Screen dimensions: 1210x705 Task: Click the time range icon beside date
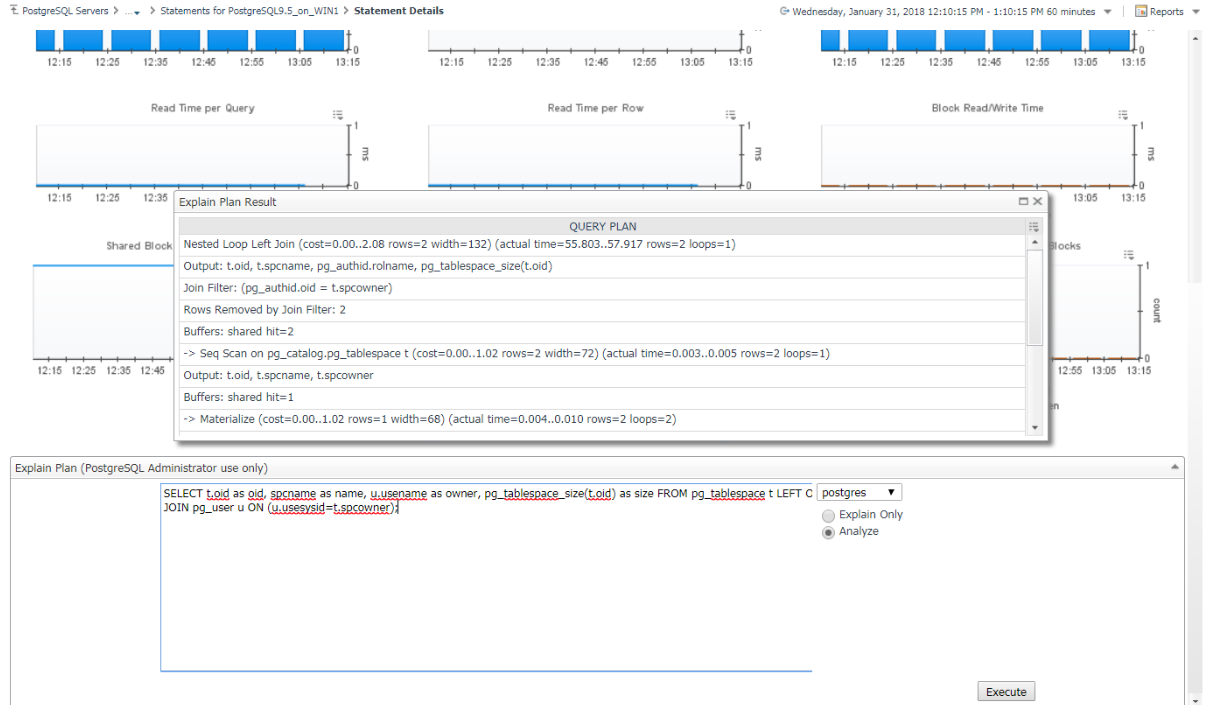pos(785,12)
